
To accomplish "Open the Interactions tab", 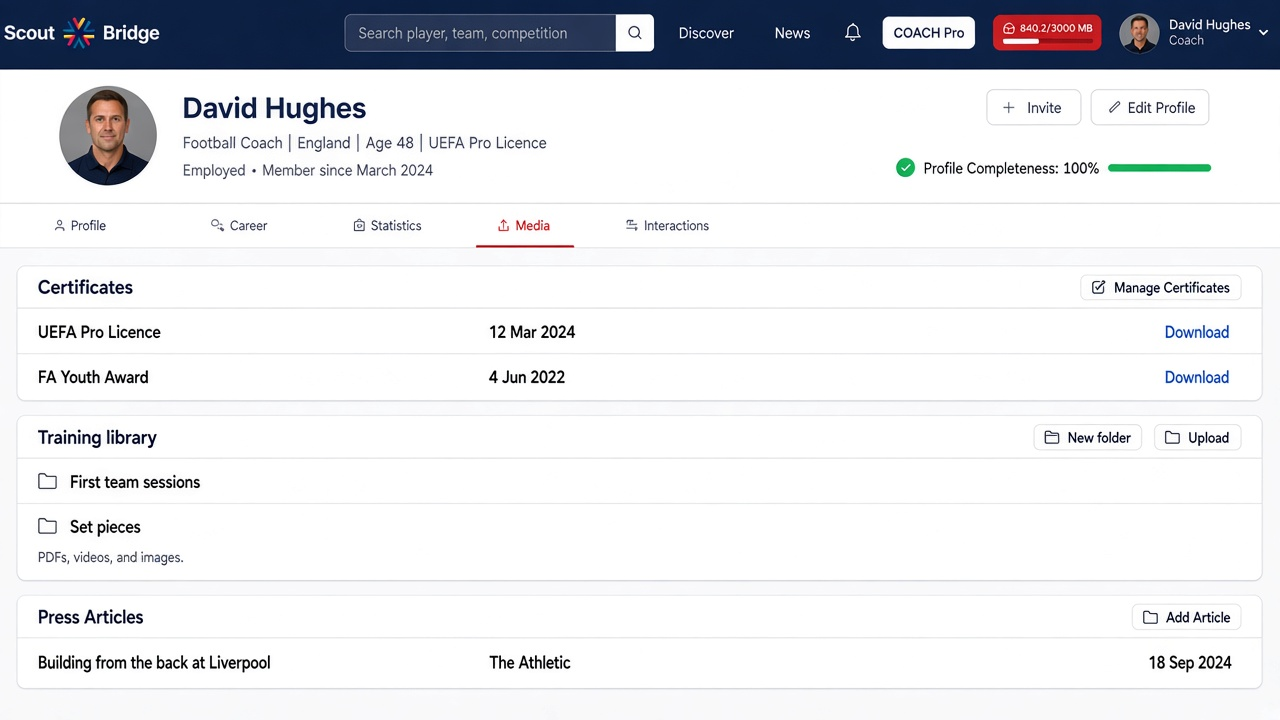I will pyautogui.click(x=667, y=226).
